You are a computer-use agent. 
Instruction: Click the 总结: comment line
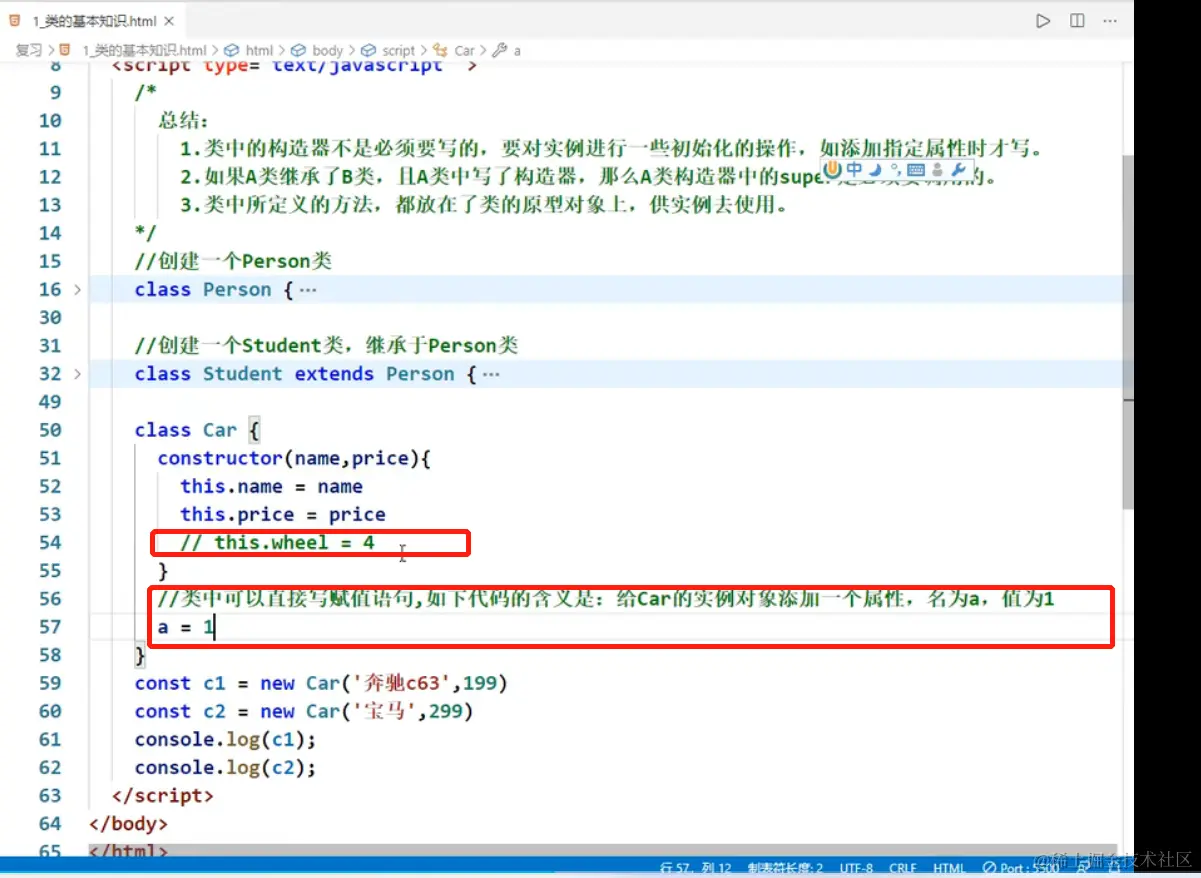[x=183, y=121]
